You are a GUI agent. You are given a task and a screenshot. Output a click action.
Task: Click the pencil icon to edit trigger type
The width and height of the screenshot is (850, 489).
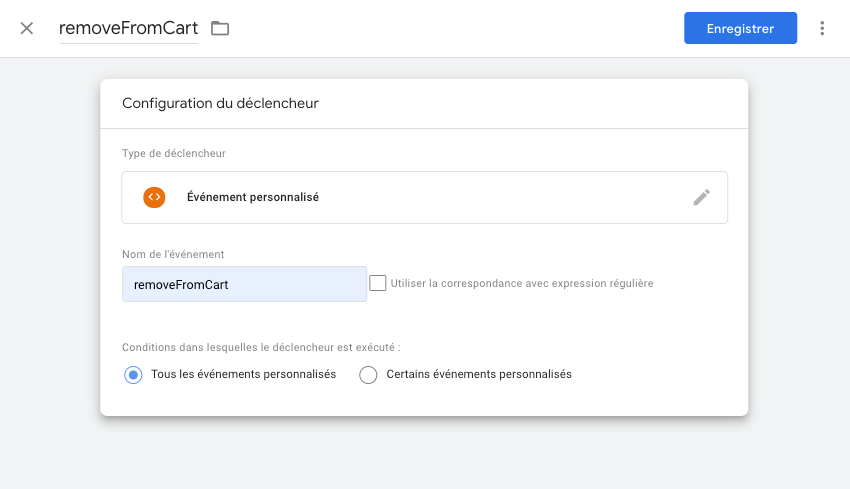(x=701, y=197)
